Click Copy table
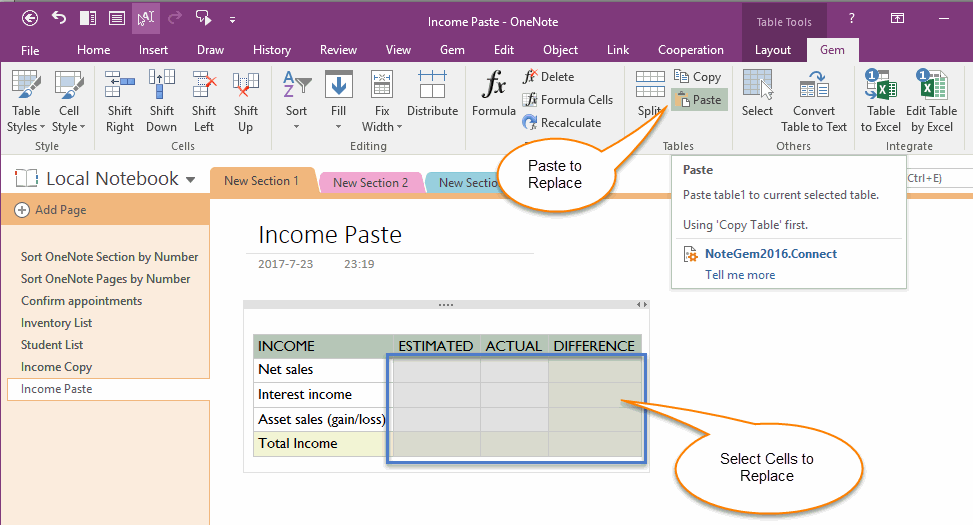The height and width of the screenshot is (525, 973). [x=698, y=76]
